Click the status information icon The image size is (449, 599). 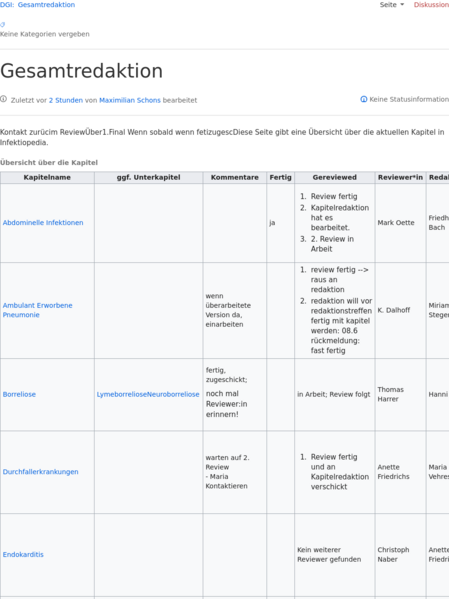point(363,99)
